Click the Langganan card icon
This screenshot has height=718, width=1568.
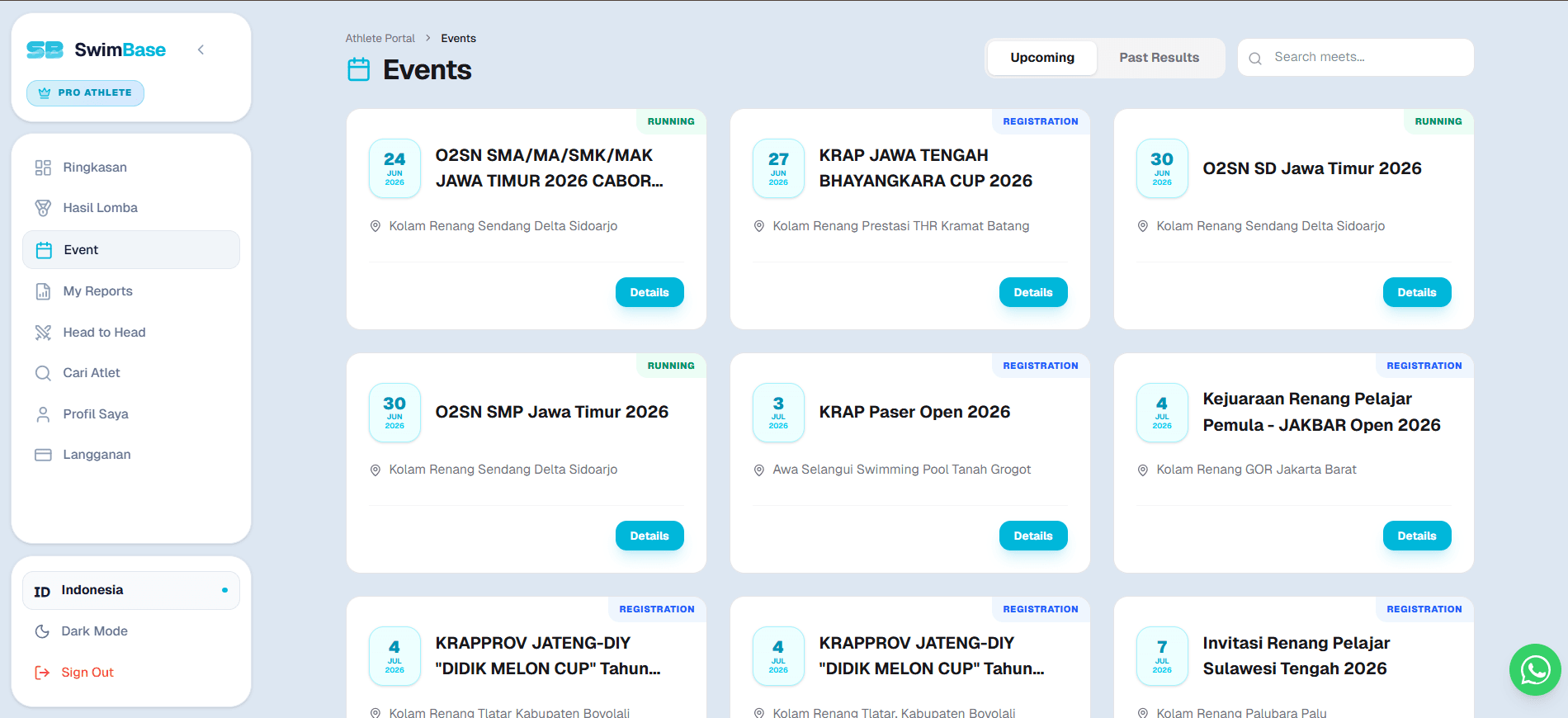[x=43, y=455]
